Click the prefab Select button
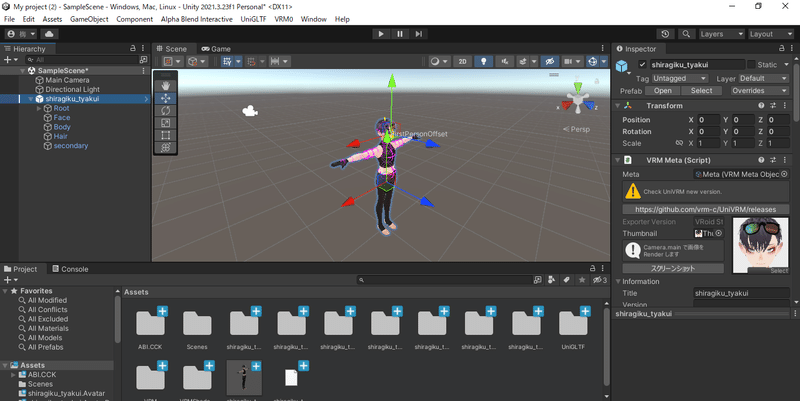The image size is (800, 401). [x=701, y=91]
